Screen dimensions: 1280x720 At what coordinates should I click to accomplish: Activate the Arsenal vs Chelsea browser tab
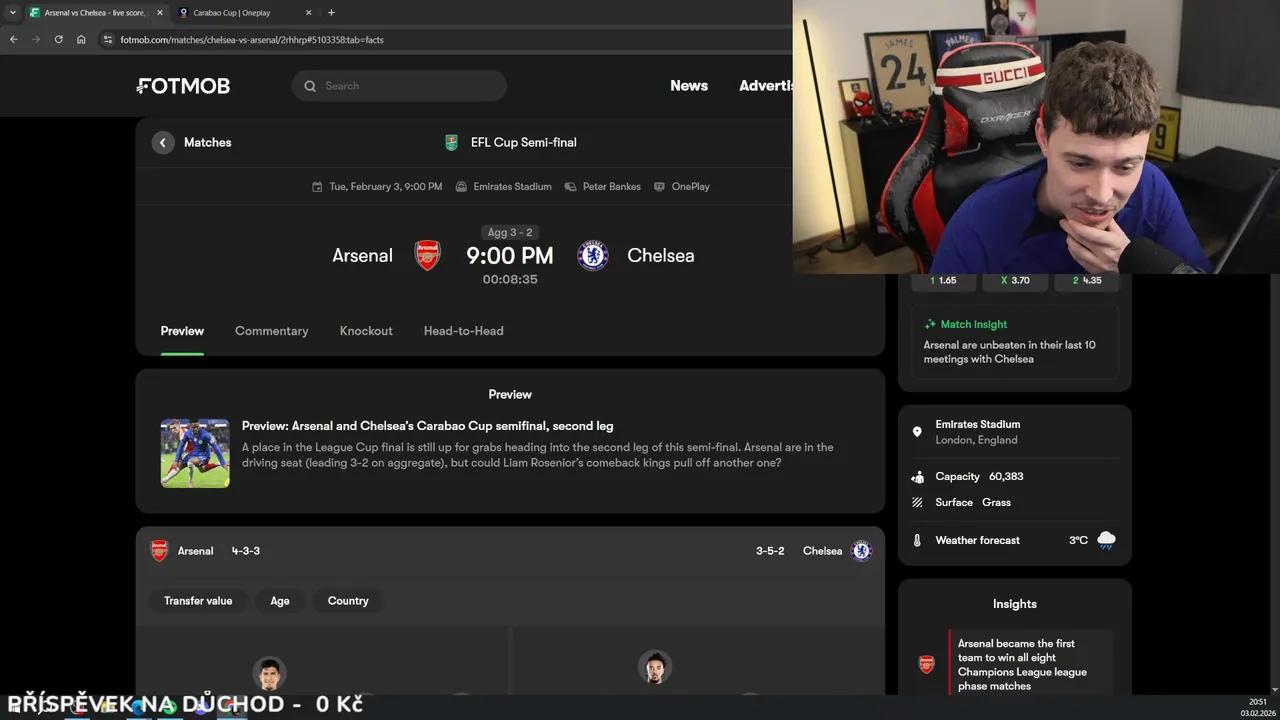click(x=94, y=13)
